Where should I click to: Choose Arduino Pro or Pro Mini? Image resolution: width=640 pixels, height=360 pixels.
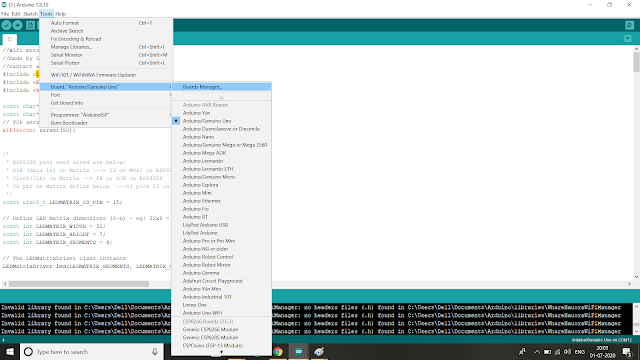pos(222,241)
